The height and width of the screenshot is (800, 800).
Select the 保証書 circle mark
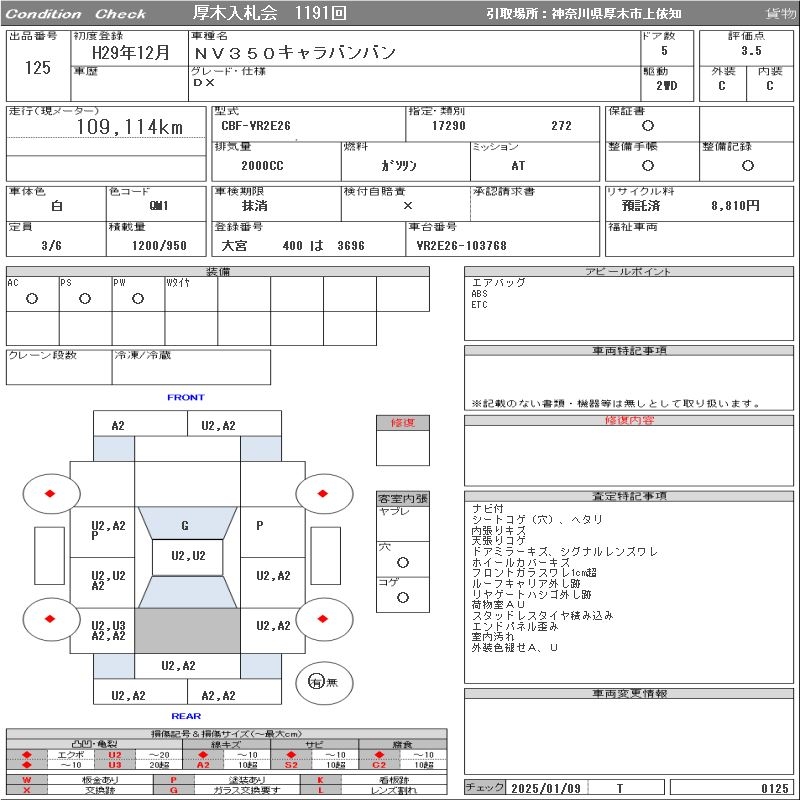[647, 126]
